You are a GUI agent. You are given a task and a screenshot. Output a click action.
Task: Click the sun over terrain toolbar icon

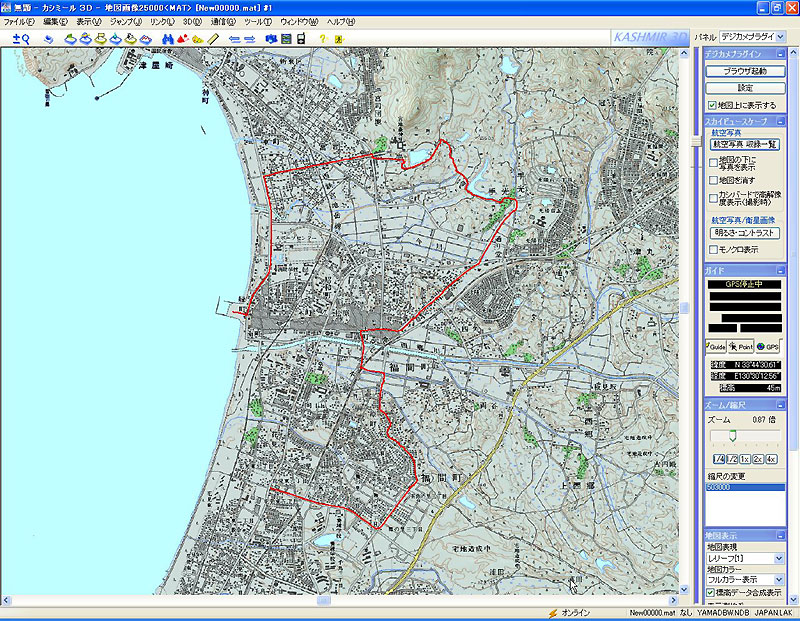coord(85,39)
